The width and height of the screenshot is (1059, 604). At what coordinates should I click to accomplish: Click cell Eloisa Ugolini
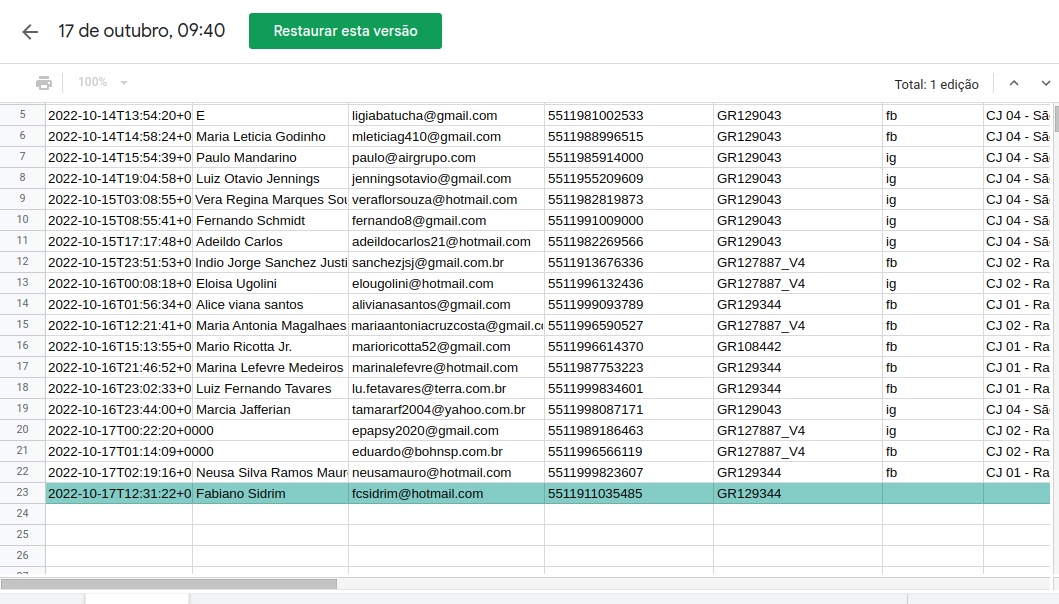tap(270, 283)
